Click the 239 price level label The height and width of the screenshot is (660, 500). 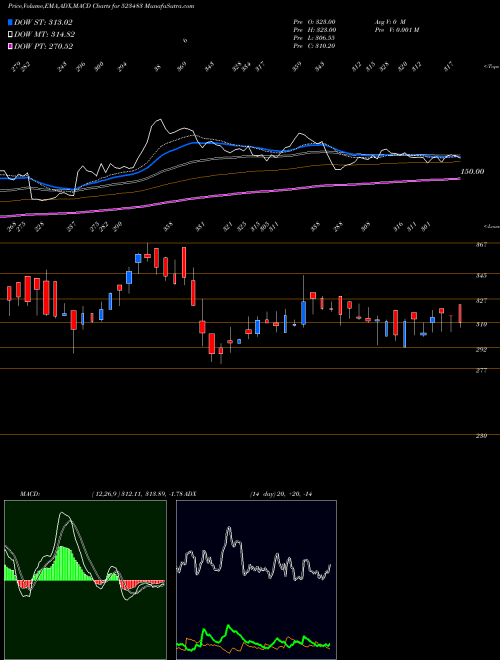(481, 436)
